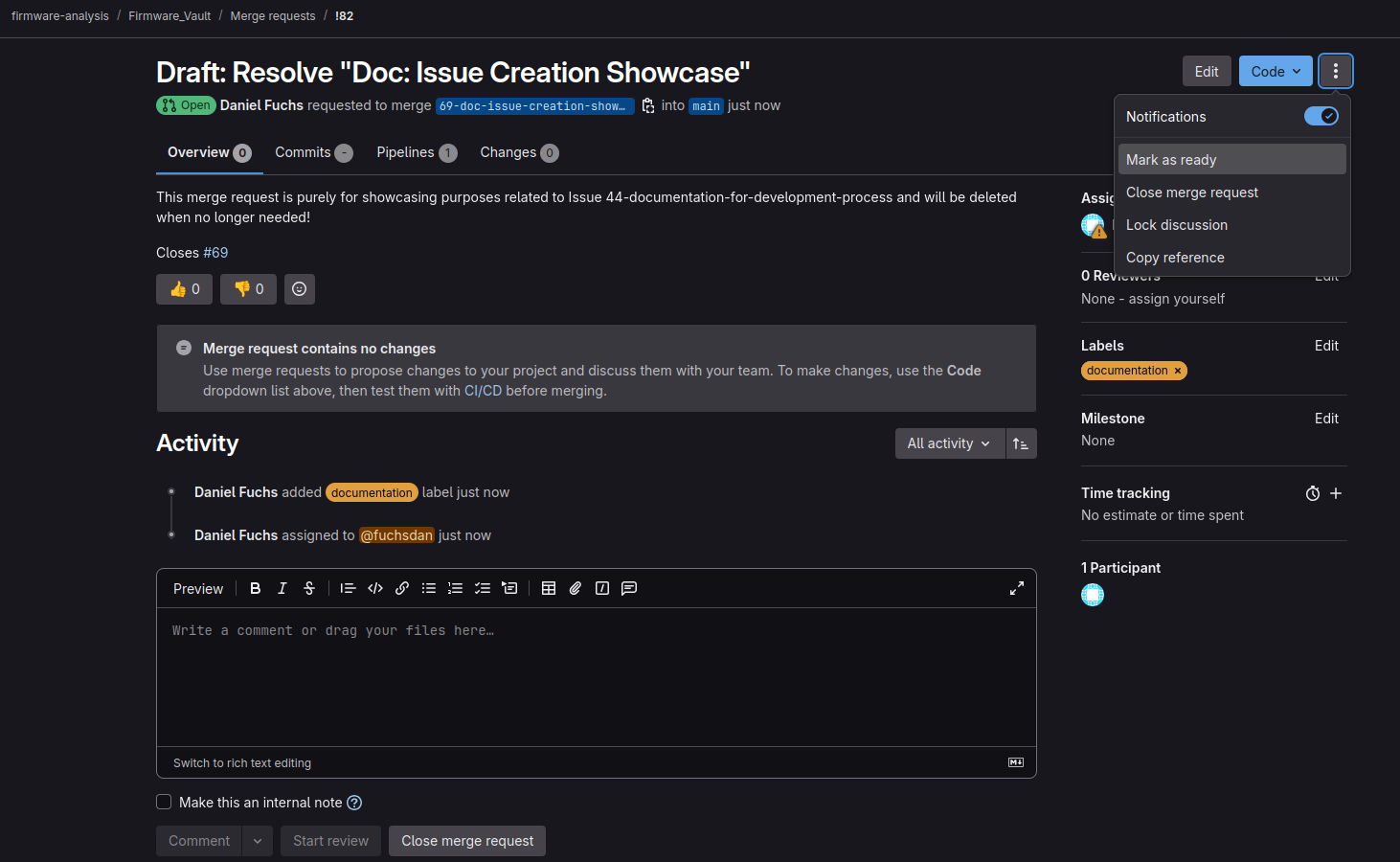Toggle the Notifications switch
Viewport: 1400px width, 862px height.
coord(1321,116)
